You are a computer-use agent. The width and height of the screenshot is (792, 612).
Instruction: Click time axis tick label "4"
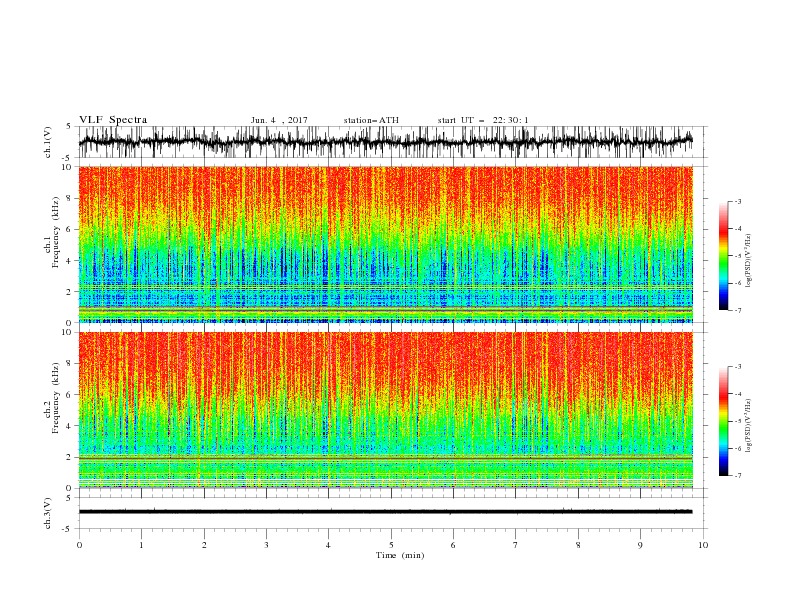328,545
